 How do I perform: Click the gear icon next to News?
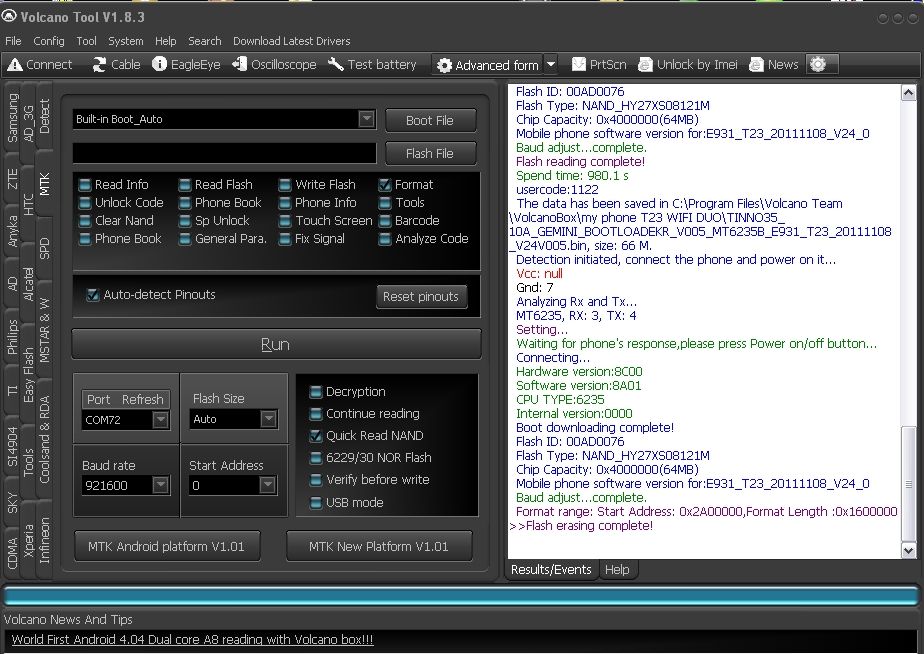tap(818, 64)
